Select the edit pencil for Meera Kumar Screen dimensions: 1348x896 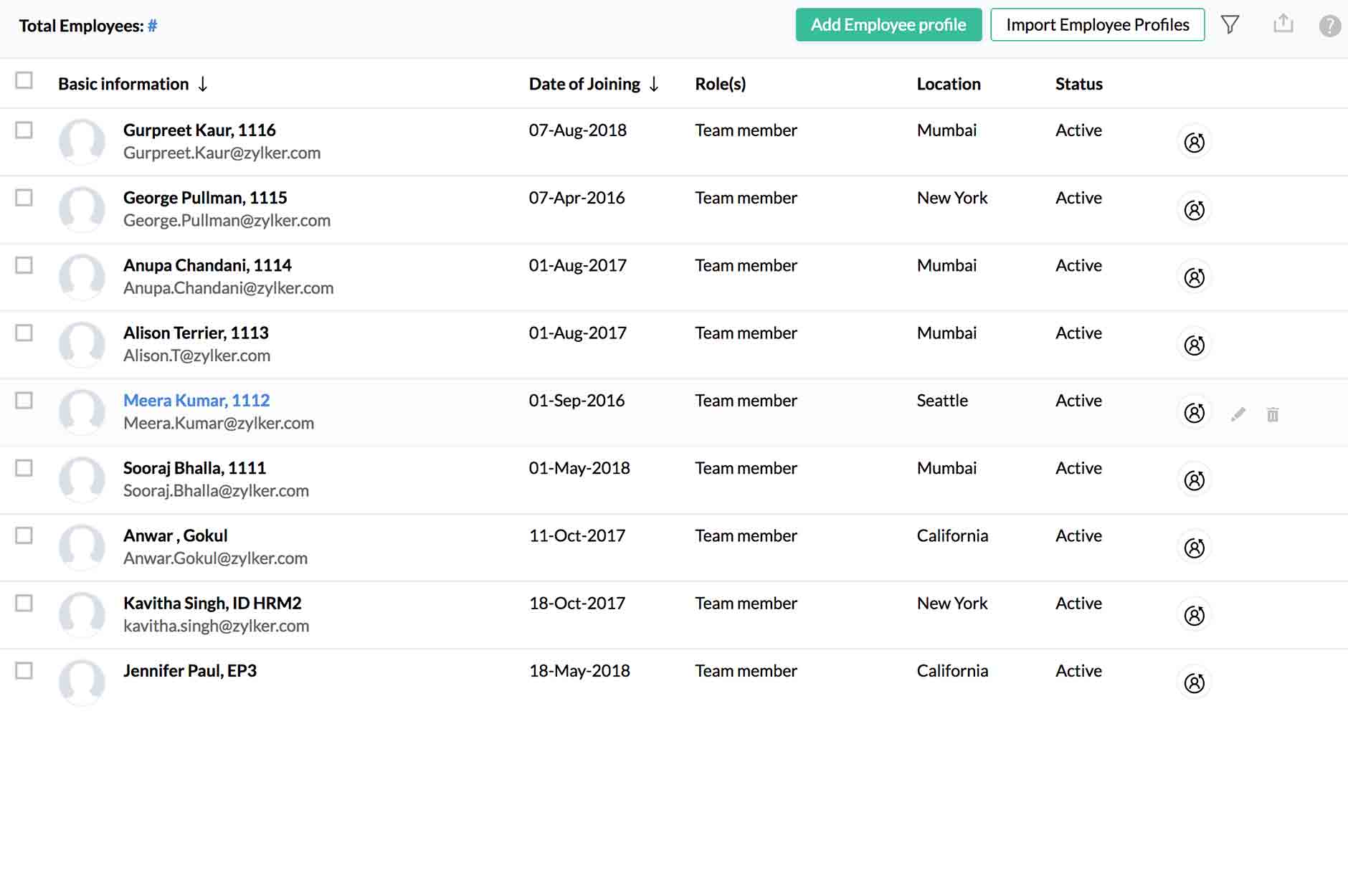[1238, 414]
